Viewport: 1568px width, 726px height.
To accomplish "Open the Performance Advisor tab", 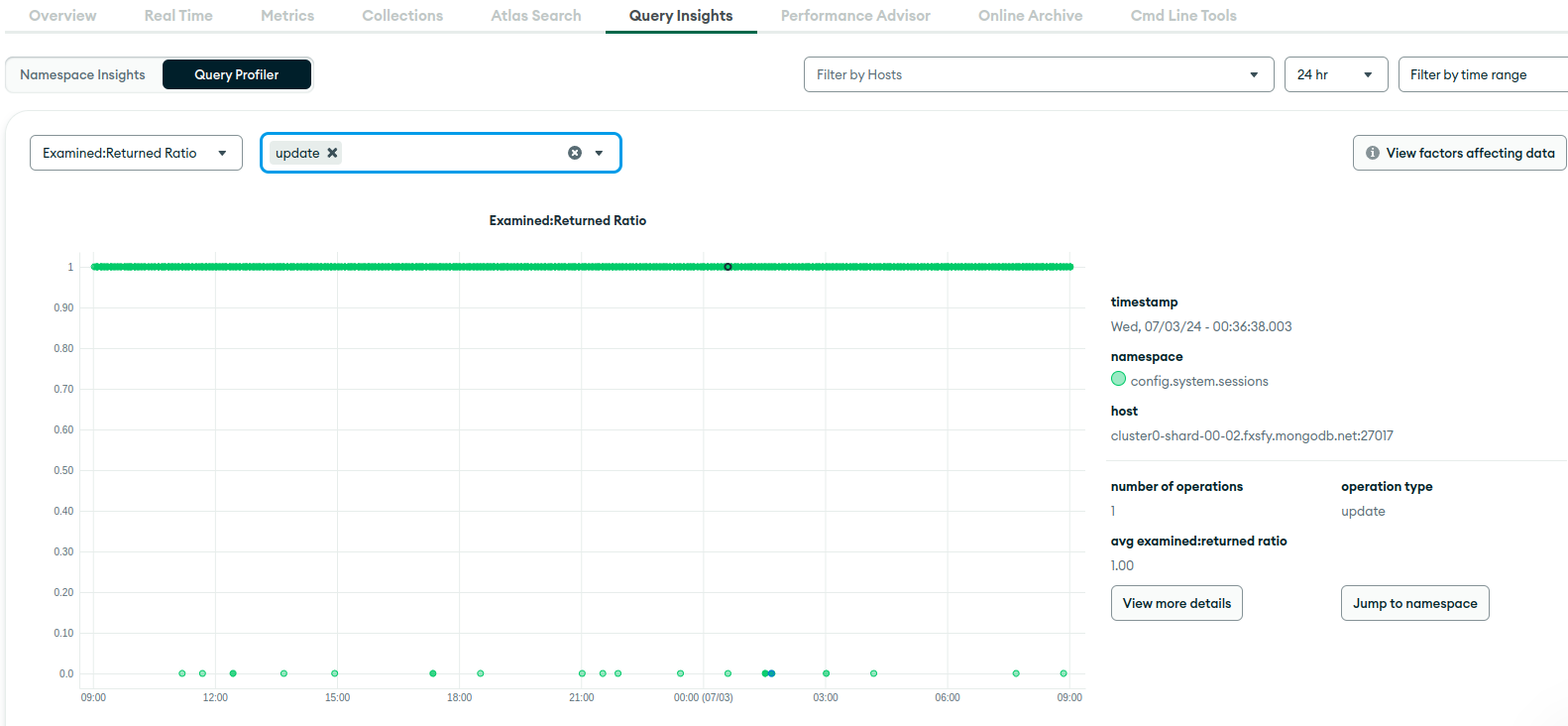I will click(x=854, y=16).
